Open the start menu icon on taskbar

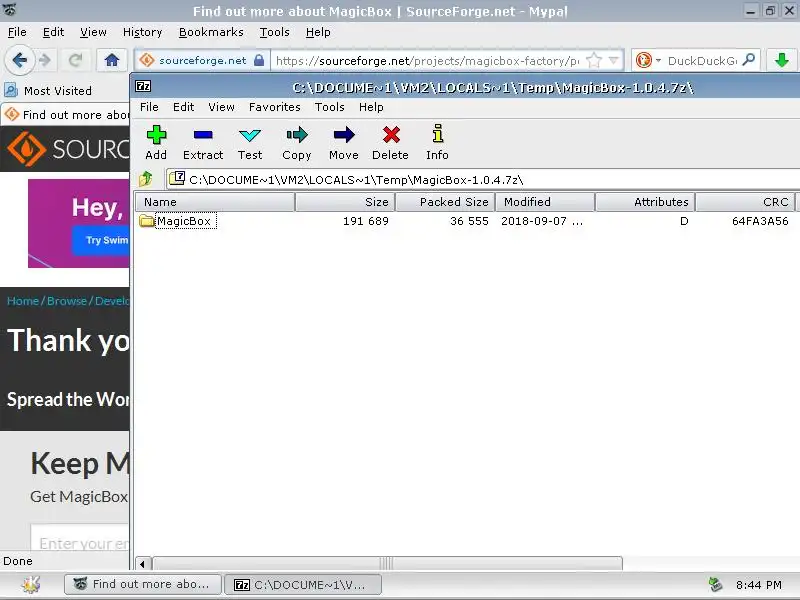pyautogui.click(x=31, y=584)
